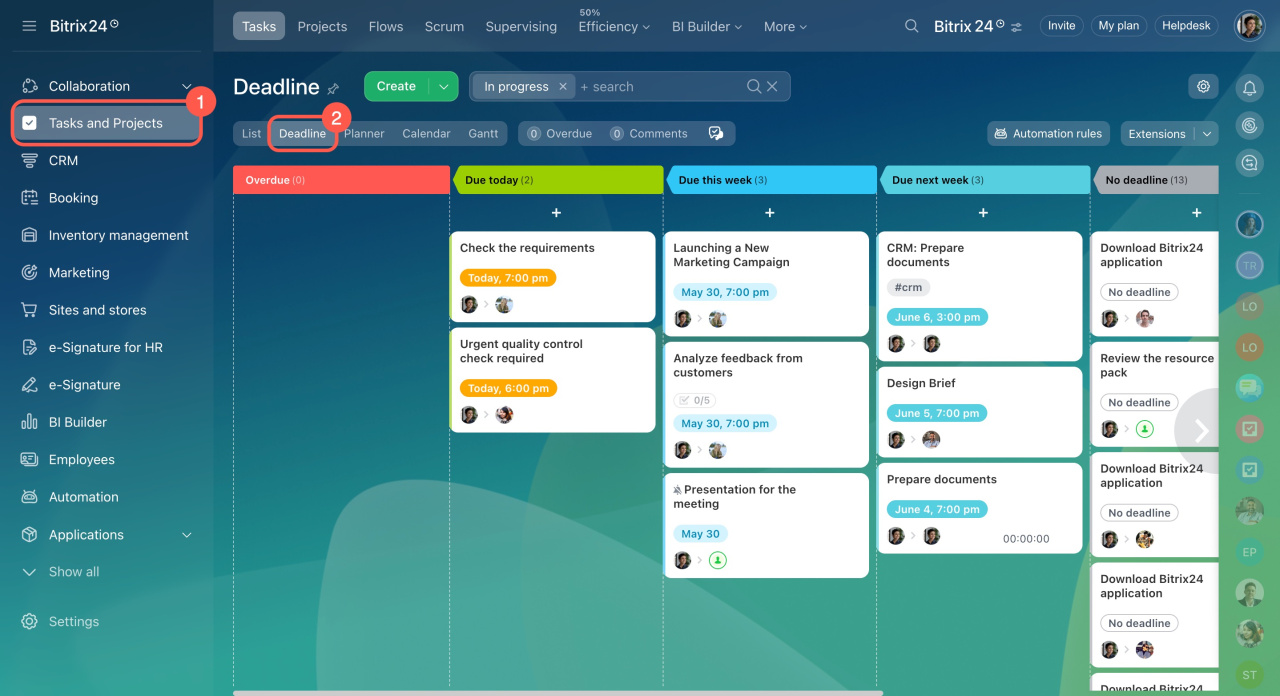Remove the In progress filter chip
1280x696 pixels.
tap(563, 87)
